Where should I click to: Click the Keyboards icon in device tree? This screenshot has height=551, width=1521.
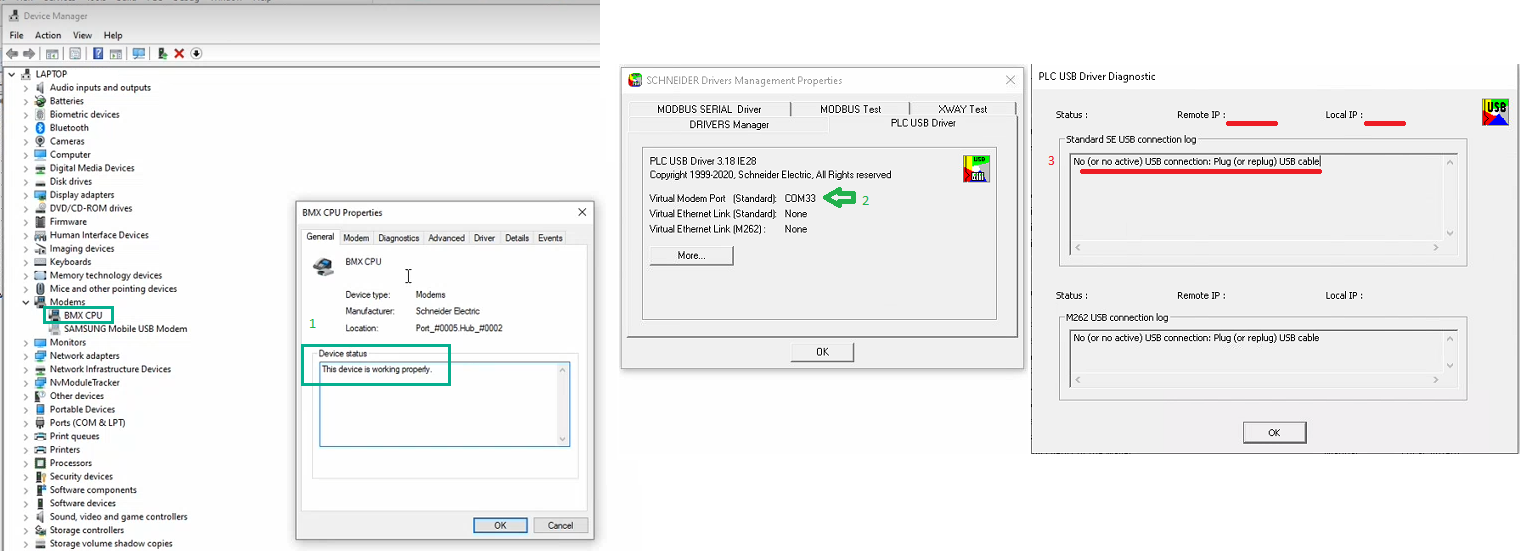(41, 262)
